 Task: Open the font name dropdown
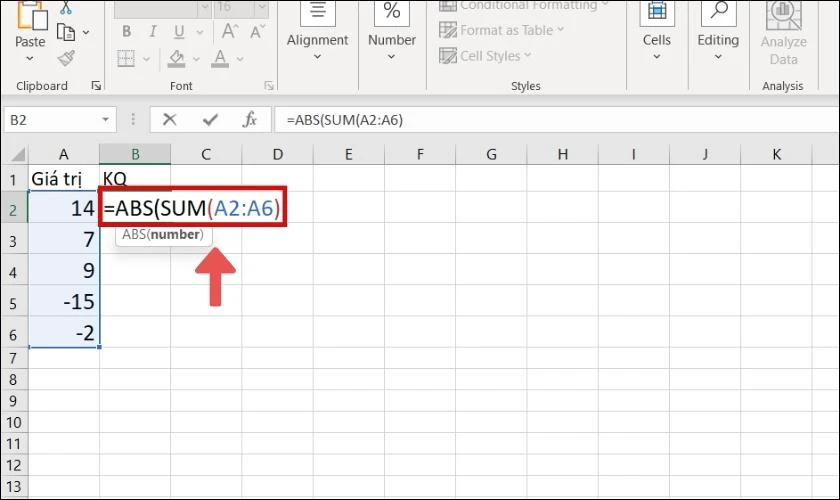[205, 7]
